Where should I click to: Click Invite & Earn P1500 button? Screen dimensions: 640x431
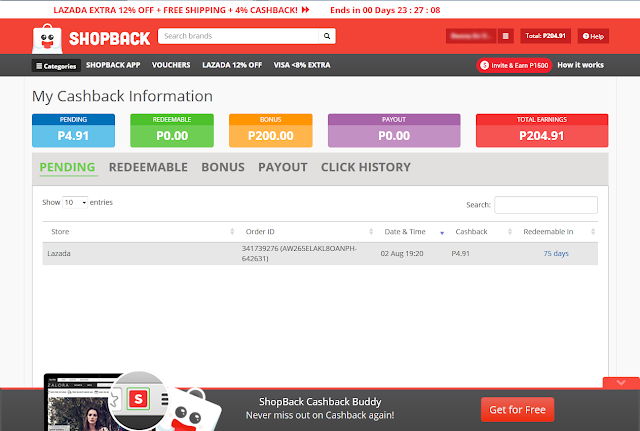click(514, 65)
